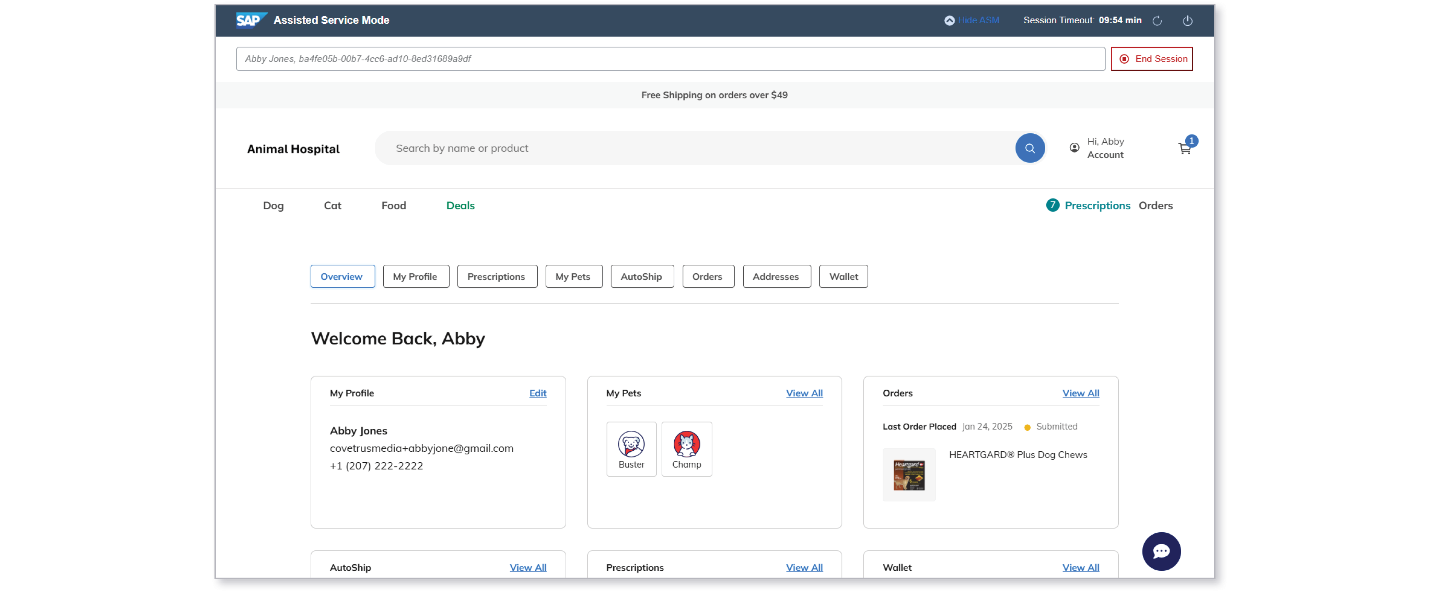This screenshot has height=593, width=1430.
Task: Open the Wallet tab
Action: 843,276
